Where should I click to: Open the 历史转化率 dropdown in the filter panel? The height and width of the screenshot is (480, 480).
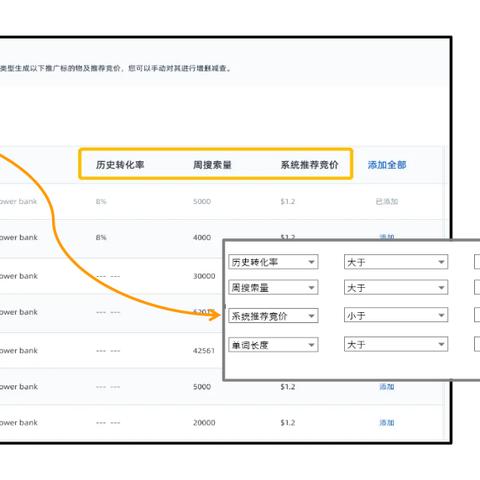pyautogui.click(x=273, y=262)
